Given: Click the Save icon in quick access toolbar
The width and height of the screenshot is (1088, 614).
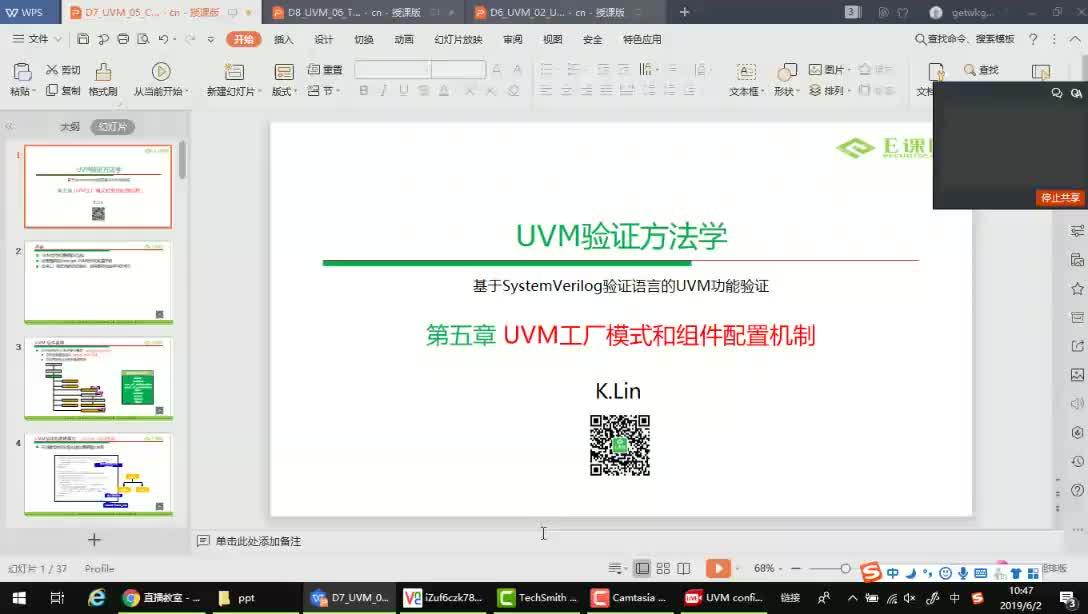Looking at the screenshot, I should pos(83,39).
